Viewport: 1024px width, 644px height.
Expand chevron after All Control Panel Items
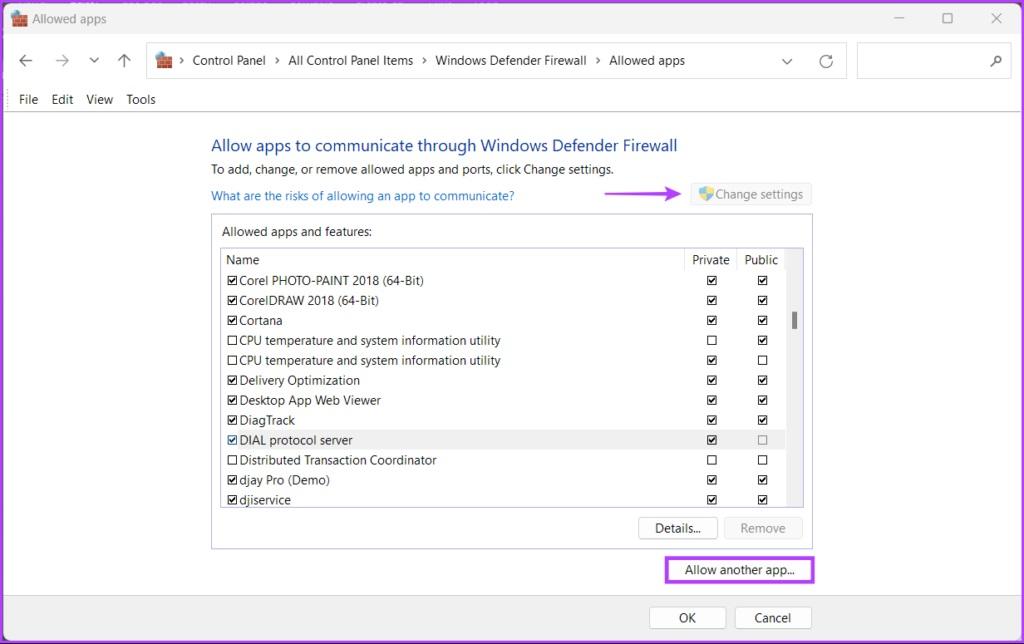(424, 61)
